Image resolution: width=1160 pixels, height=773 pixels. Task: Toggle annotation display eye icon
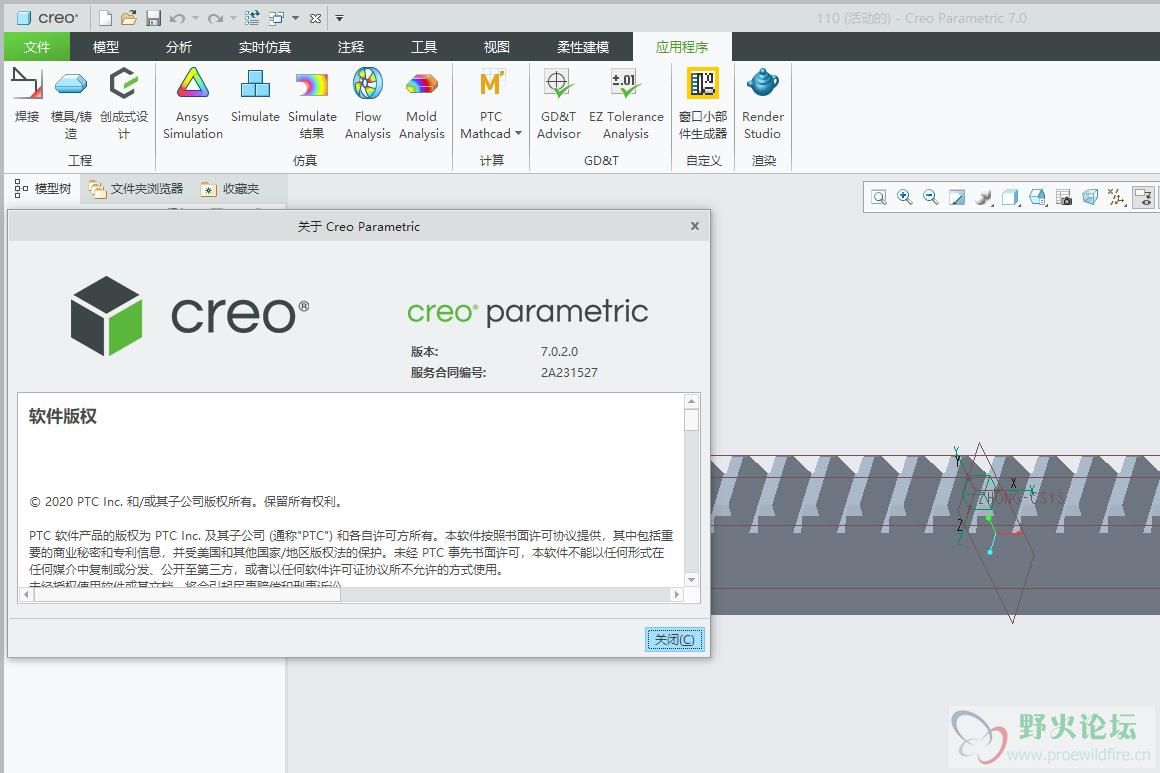(1144, 198)
